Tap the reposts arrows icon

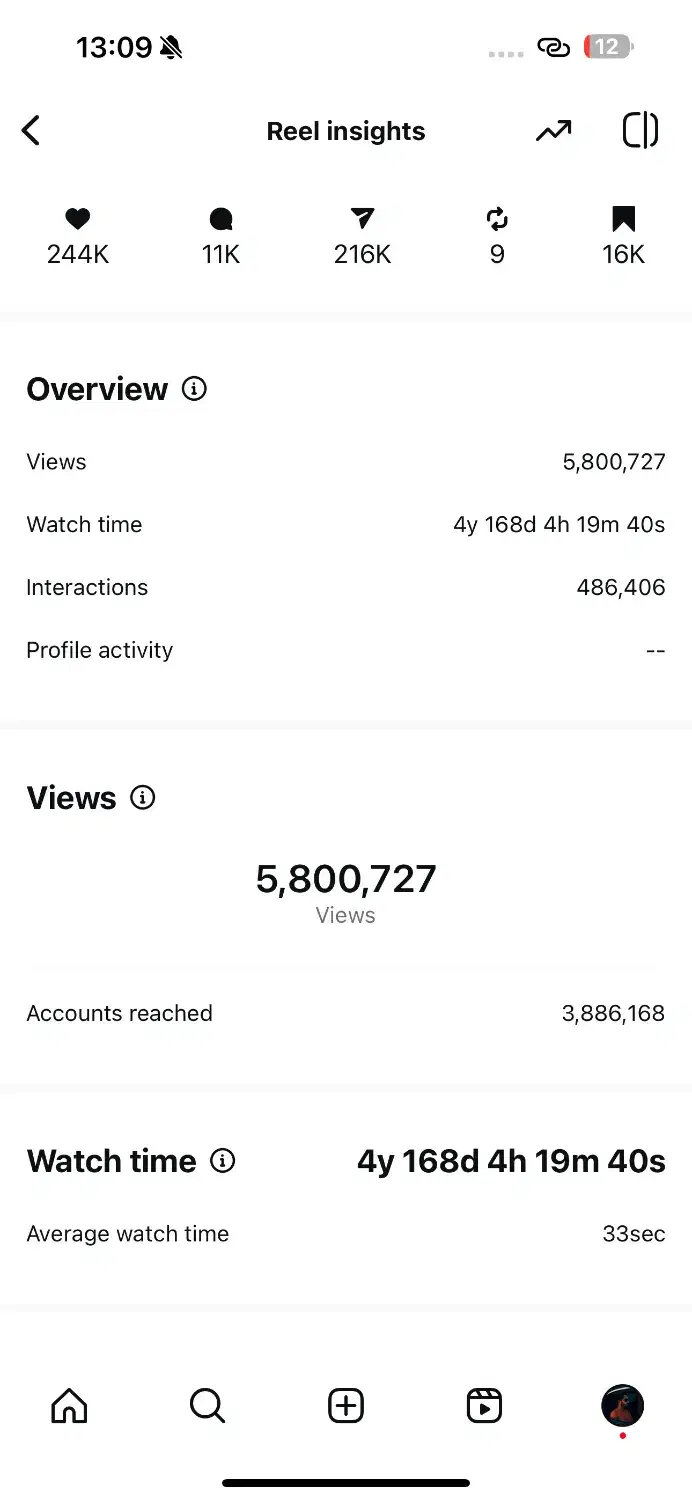click(x=497, y=219)
